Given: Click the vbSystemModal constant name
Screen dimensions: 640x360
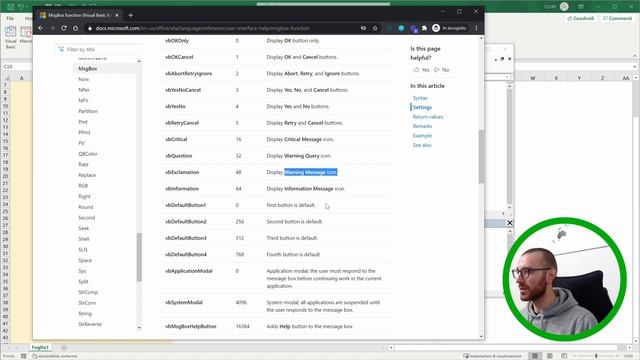Looking at the screenshot, I should tap(184, 302).
